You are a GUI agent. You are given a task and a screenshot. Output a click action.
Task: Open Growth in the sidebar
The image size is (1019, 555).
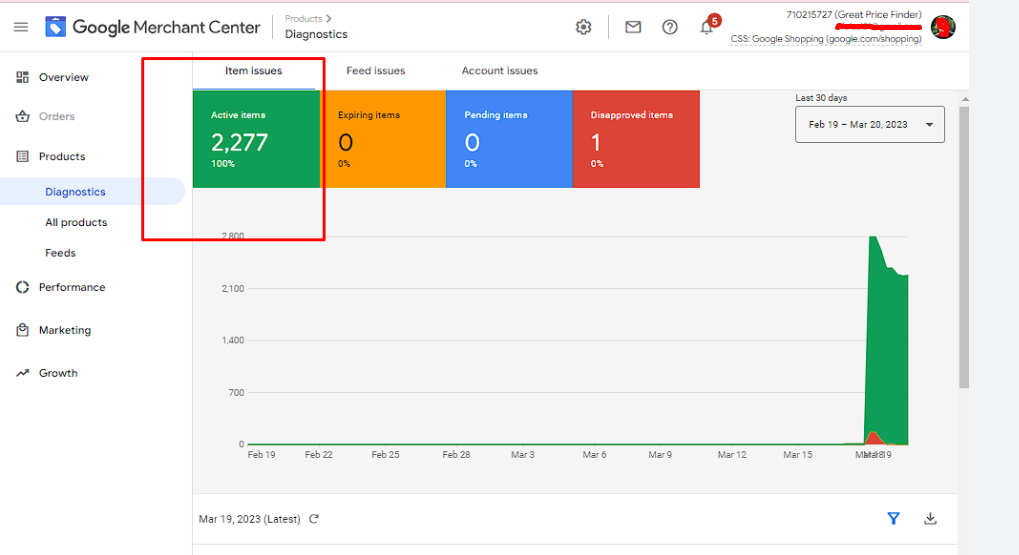(x=58, y=373)
